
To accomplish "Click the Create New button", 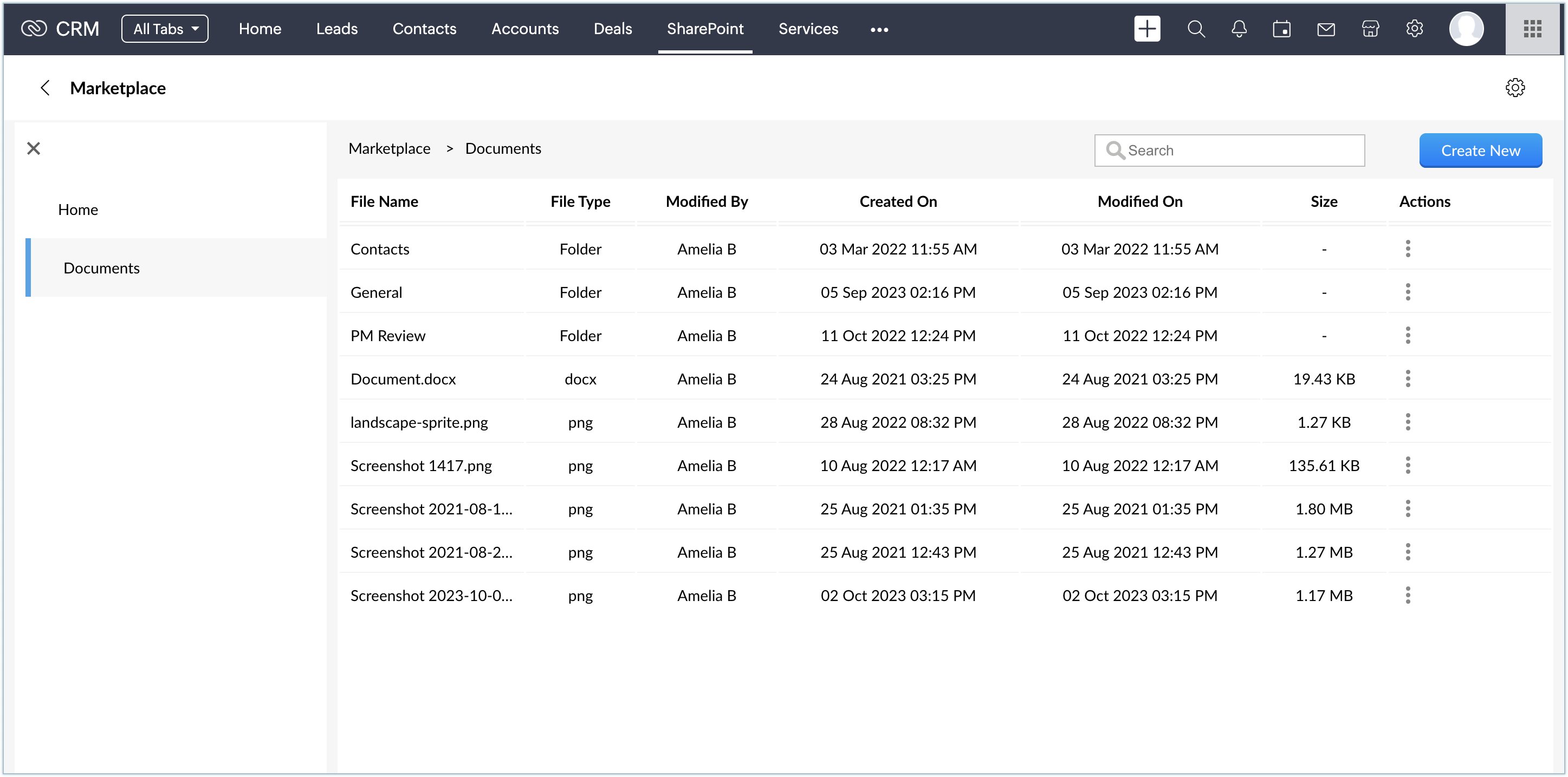I will (x=1480, y=151).
